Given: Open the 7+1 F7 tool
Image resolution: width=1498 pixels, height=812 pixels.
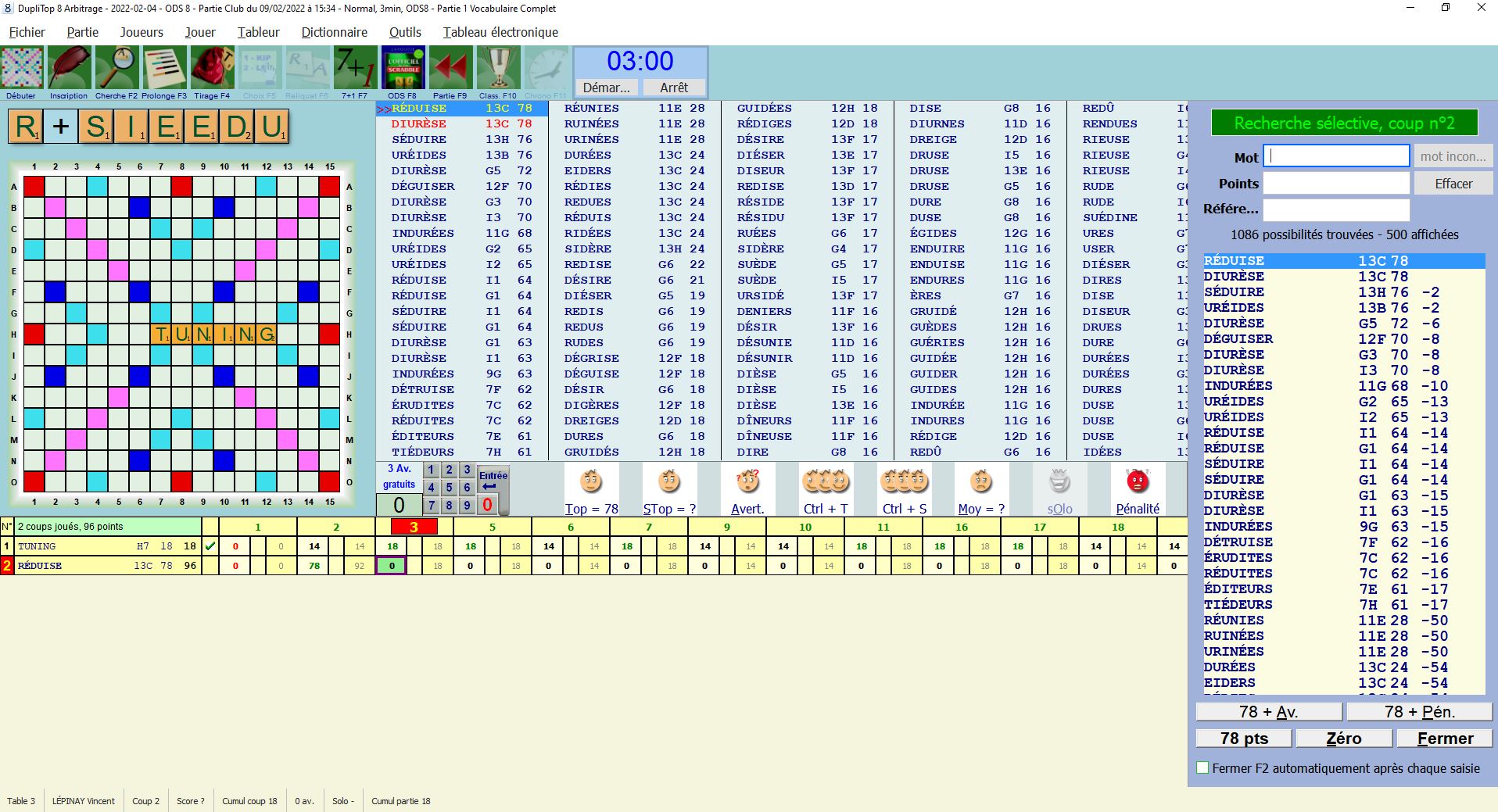Looking at the screenshot, I should click(355, 69).
